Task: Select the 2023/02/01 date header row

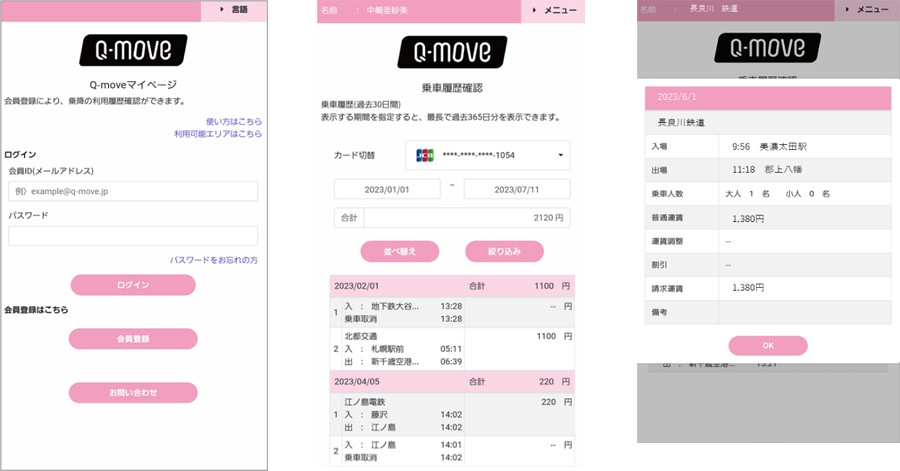Action: pyautogui.click(x=452, y=286)
